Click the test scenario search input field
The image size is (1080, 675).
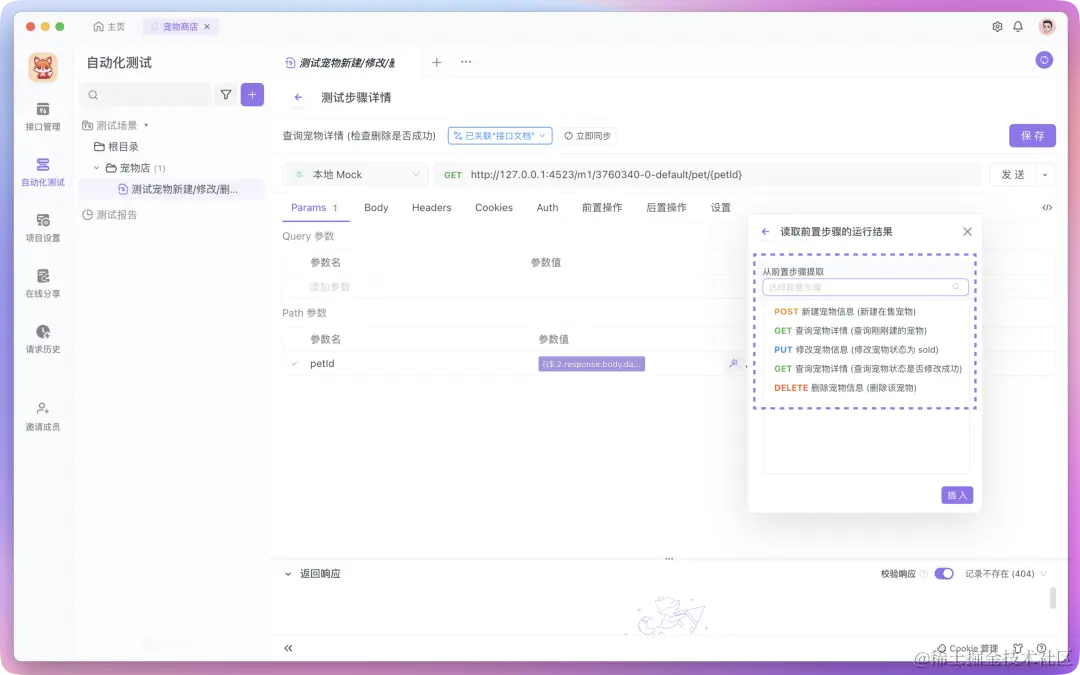pyautogui.click(x=148, y=94)
